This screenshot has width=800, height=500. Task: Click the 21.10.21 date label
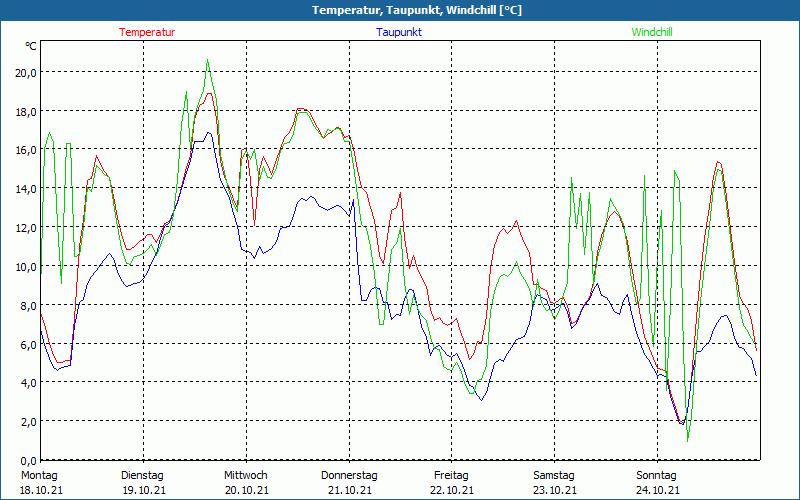pyautogui.click(x=347, y=490)
